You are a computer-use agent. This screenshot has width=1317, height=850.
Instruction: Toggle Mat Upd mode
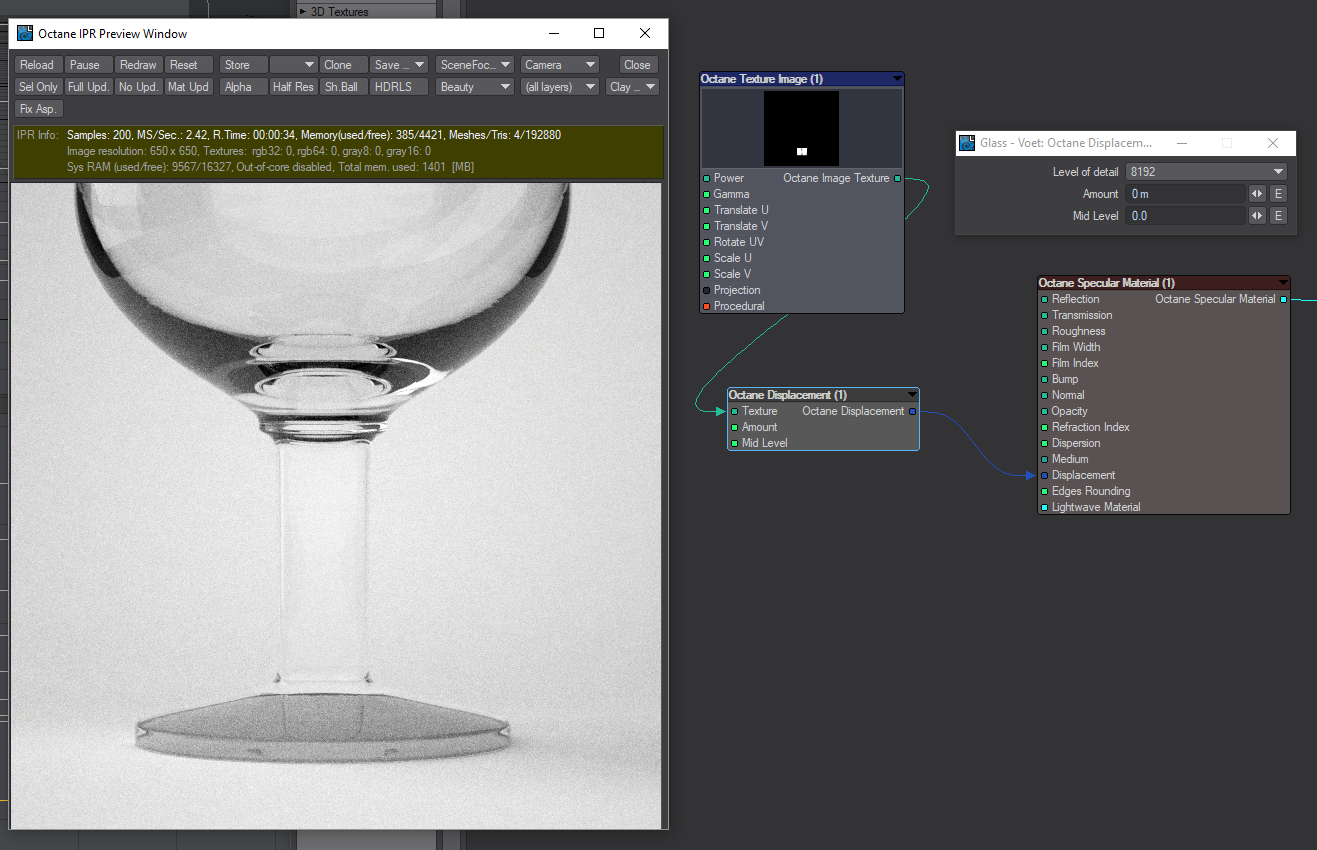tap(188, 87)
